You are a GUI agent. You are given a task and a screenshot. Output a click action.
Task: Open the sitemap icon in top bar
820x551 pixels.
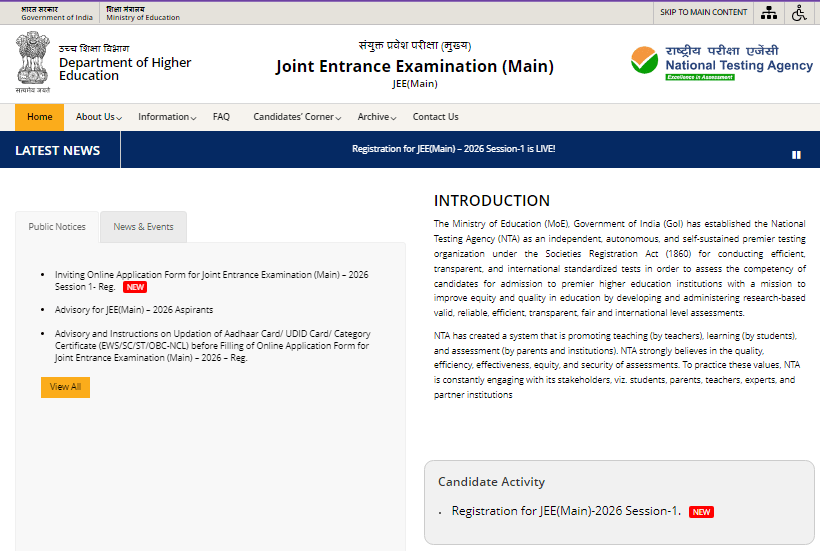(769, 13)
